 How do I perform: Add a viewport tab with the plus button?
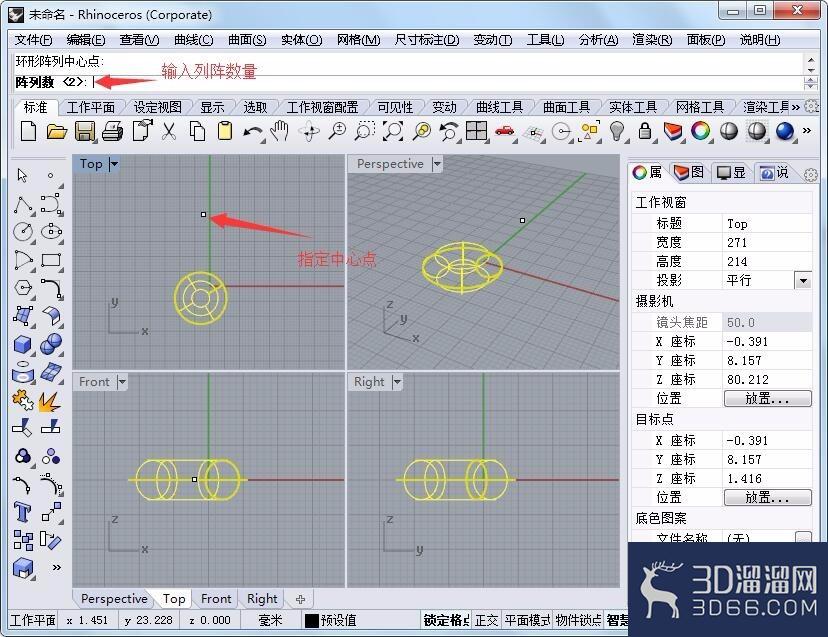[x=300, y=599]
